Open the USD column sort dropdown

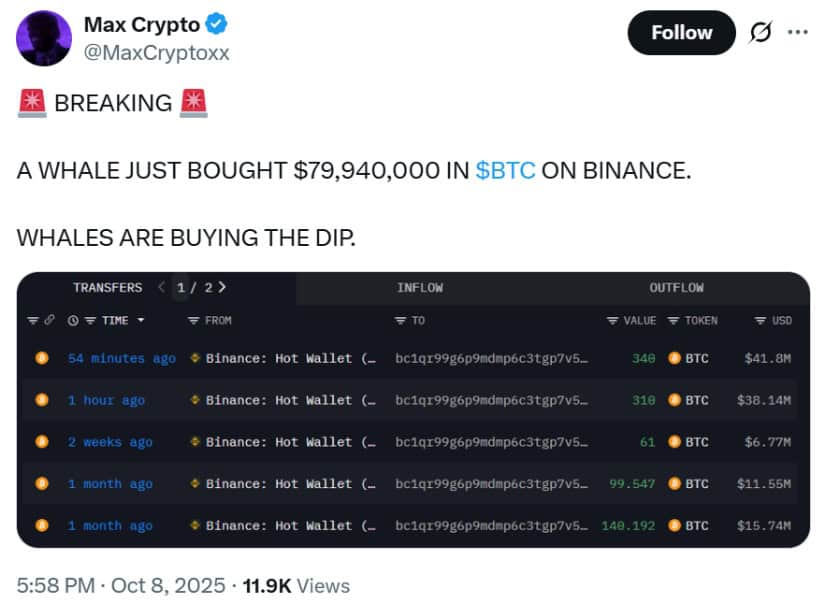point(762,321)
